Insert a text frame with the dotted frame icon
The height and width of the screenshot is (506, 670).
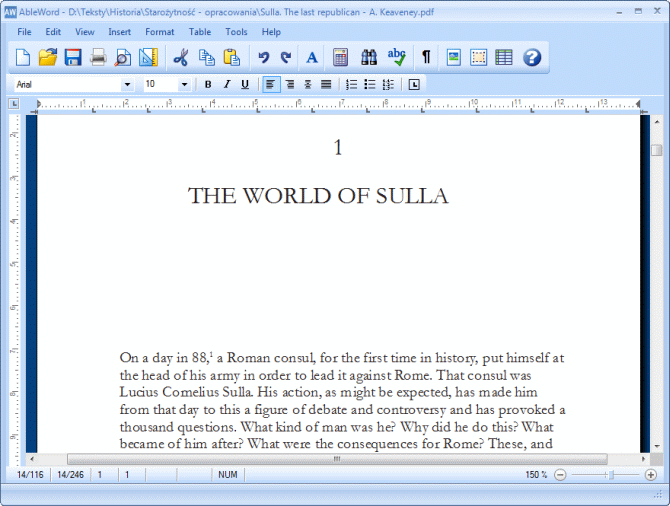(x=479, y=57)
